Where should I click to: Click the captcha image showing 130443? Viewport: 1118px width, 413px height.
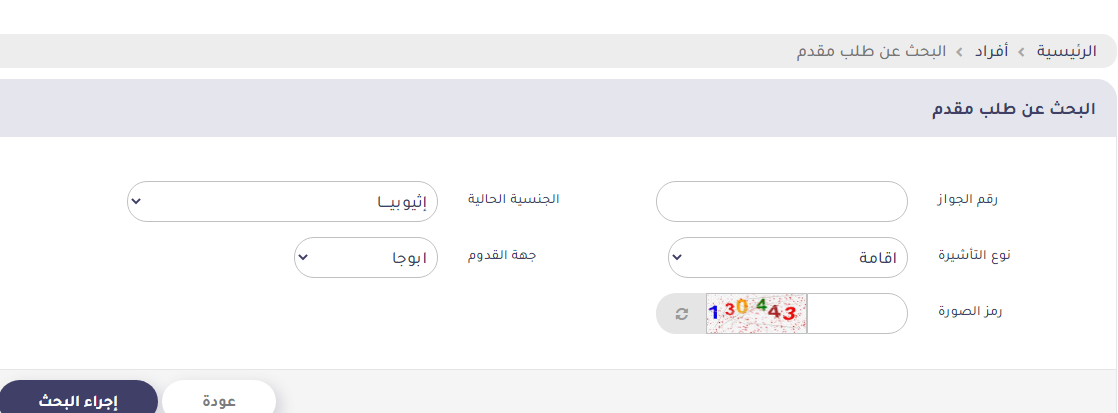757,313
